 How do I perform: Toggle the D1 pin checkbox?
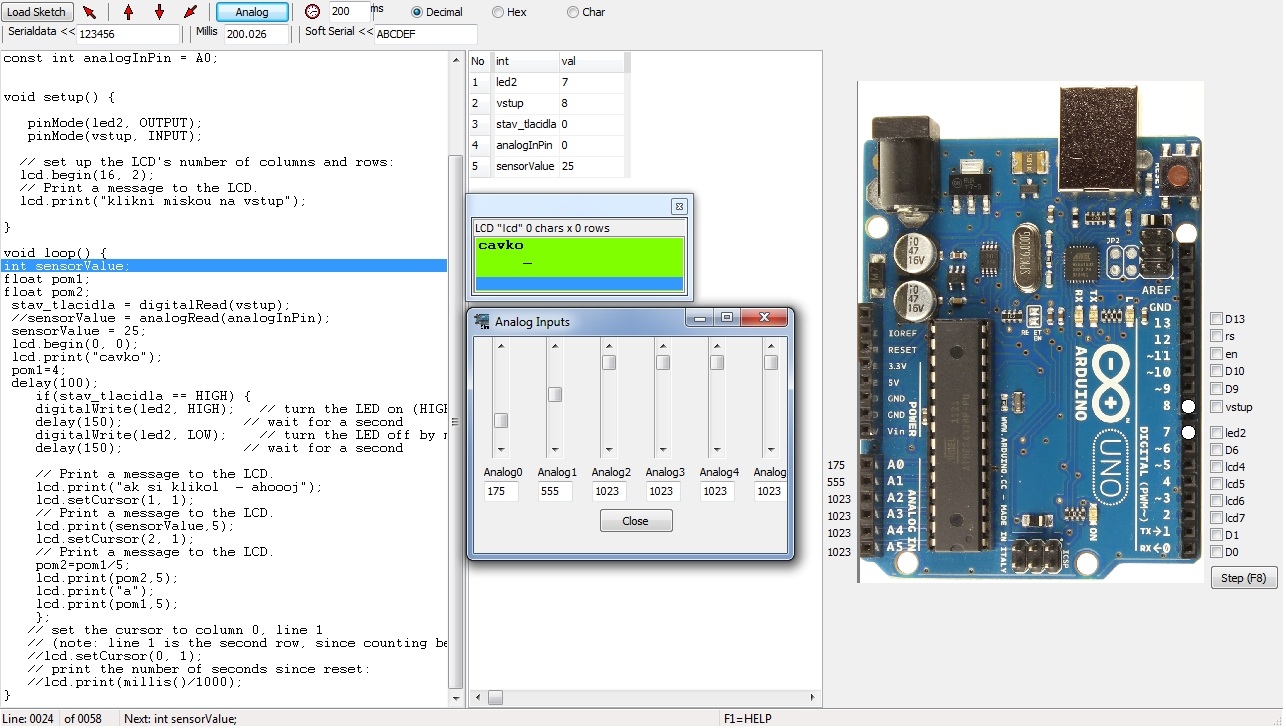click(1216, 535)
